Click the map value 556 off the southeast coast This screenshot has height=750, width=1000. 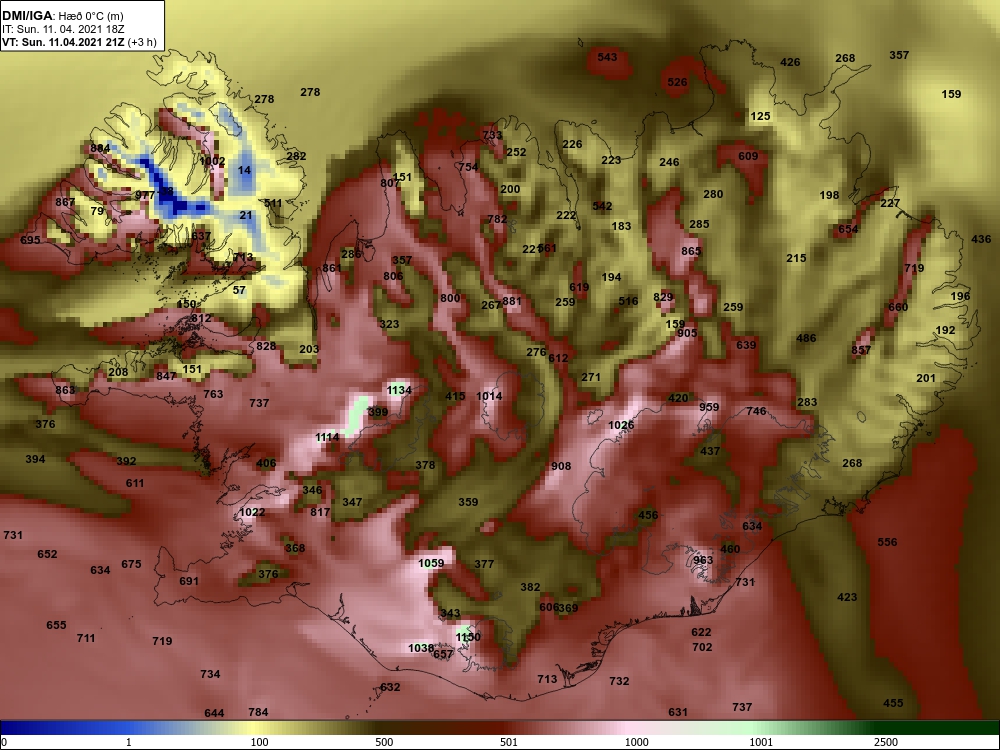pyautogui.click(x=887, y=543)
